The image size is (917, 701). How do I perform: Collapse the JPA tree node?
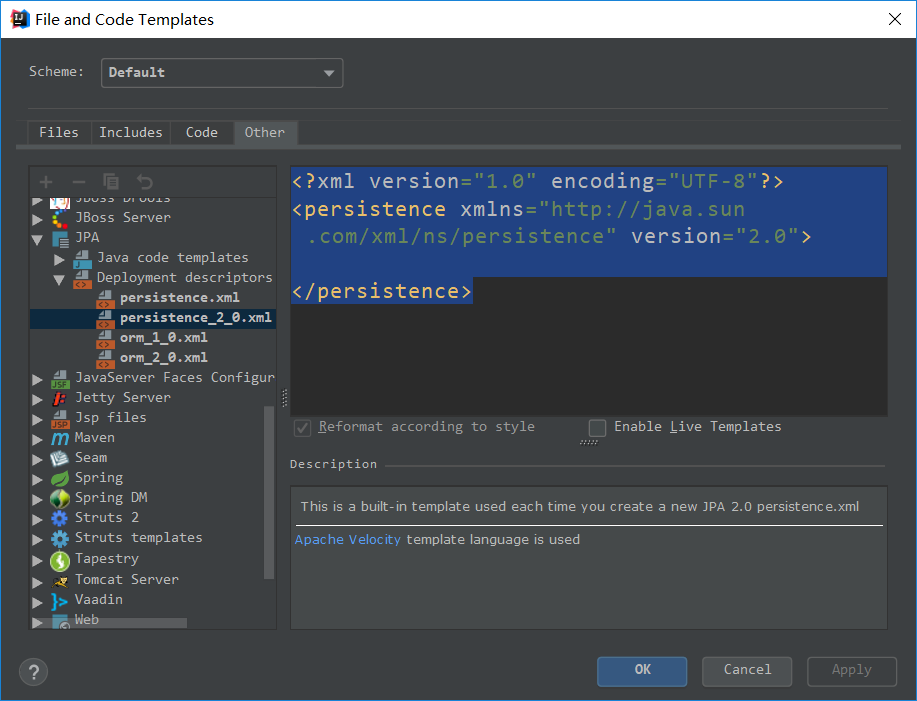38,239
